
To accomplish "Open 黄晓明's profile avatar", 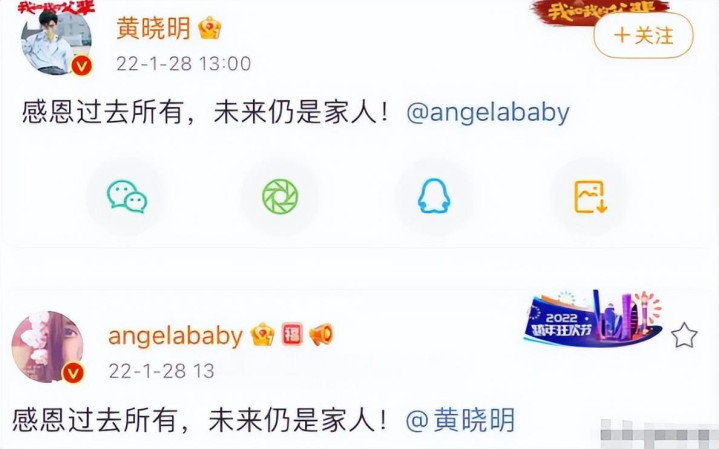I will [x=56, y=42].
